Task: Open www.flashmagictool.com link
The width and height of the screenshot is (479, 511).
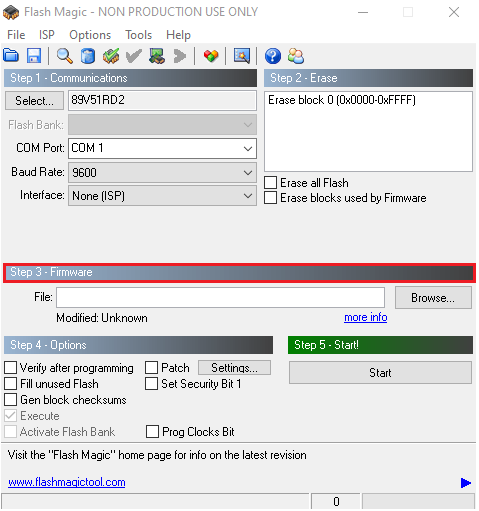Action: [67, 482]
